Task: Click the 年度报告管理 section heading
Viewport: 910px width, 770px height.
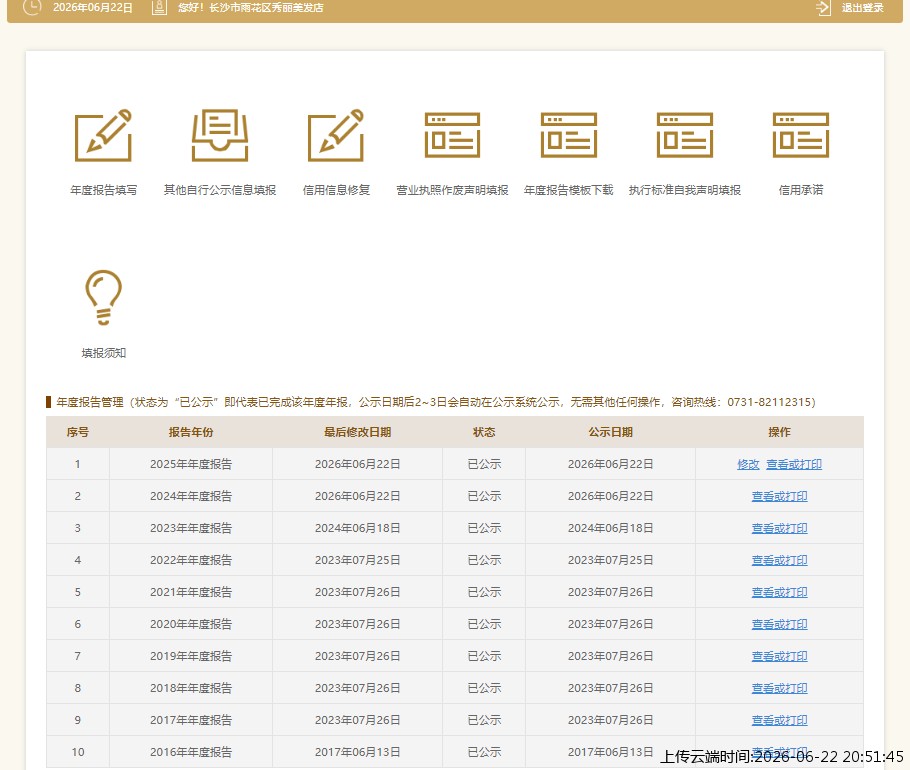Action: click(90, 402)
